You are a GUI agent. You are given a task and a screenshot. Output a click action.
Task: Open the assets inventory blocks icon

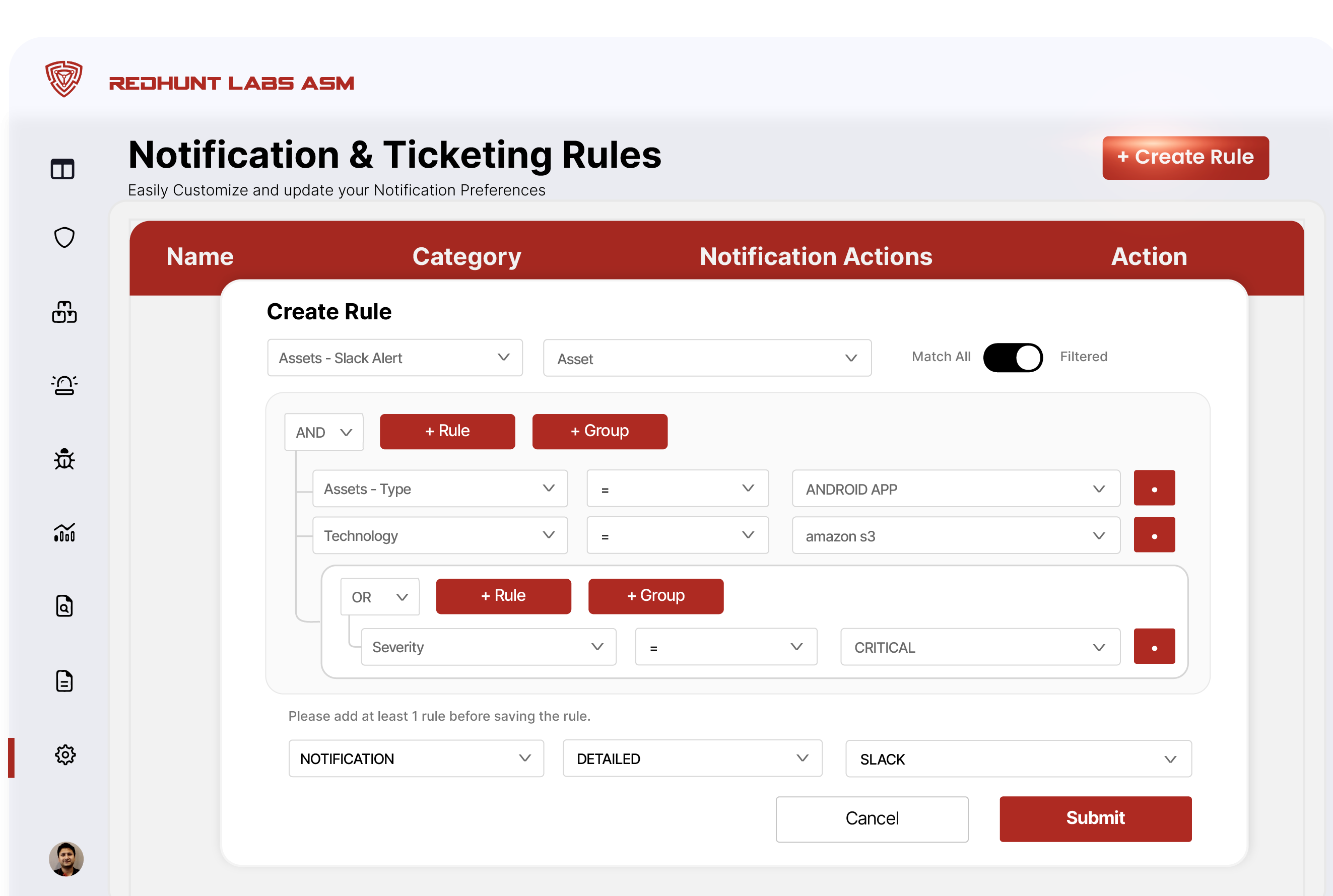(x=64, y=312)
